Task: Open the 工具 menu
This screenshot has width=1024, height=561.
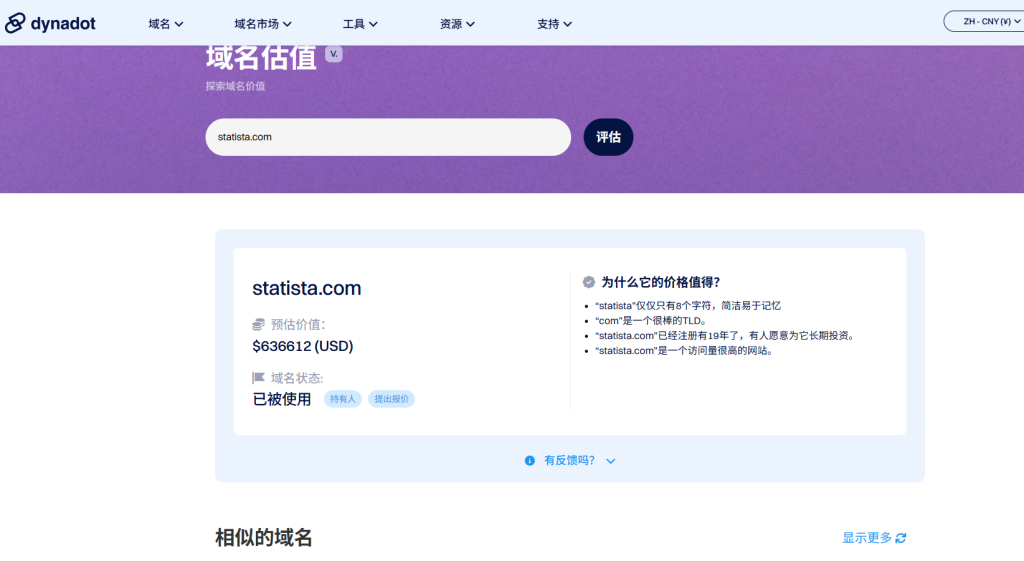Action: pos(360,24)
